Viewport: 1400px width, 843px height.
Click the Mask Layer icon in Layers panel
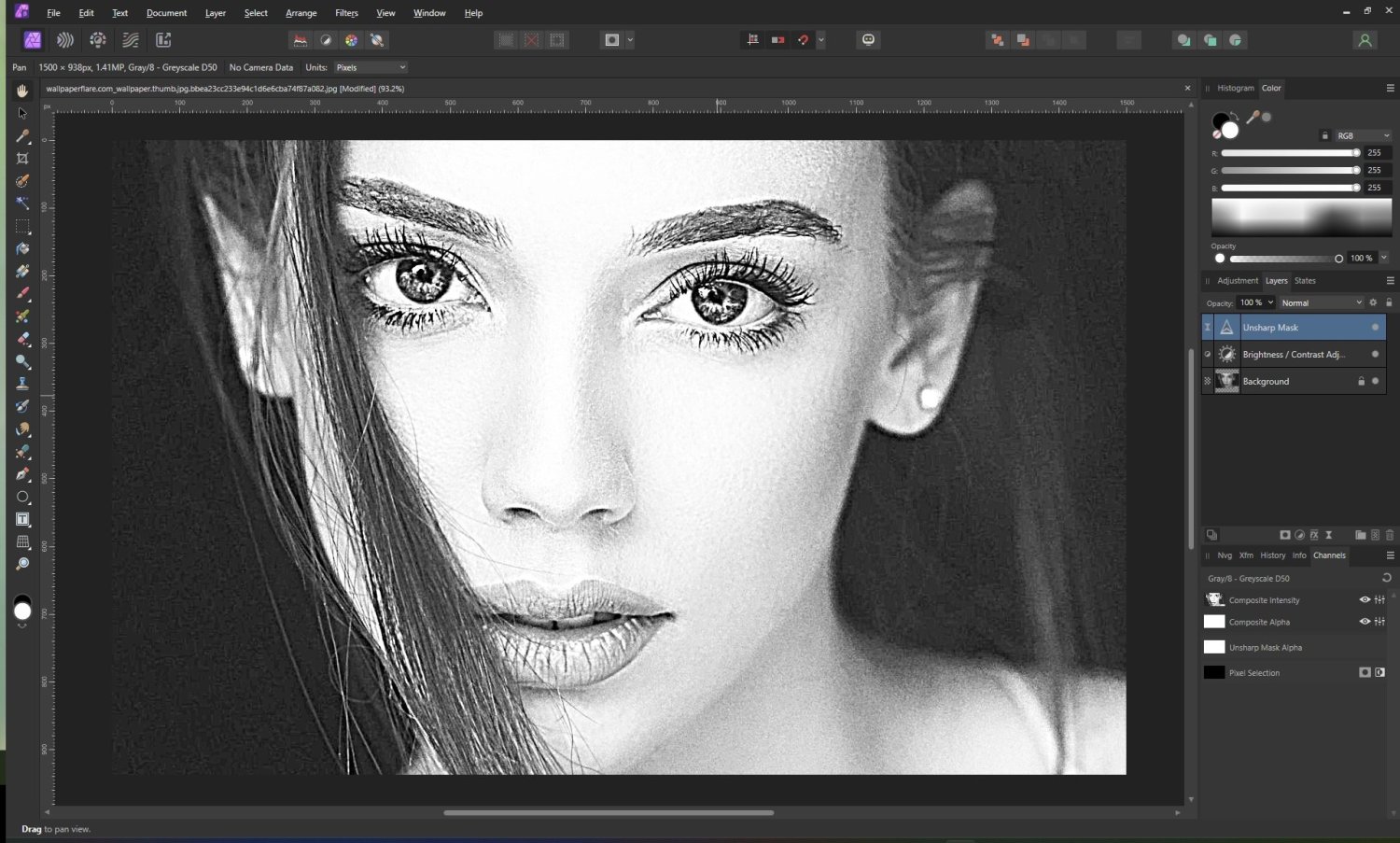[x=1285, y=535]
